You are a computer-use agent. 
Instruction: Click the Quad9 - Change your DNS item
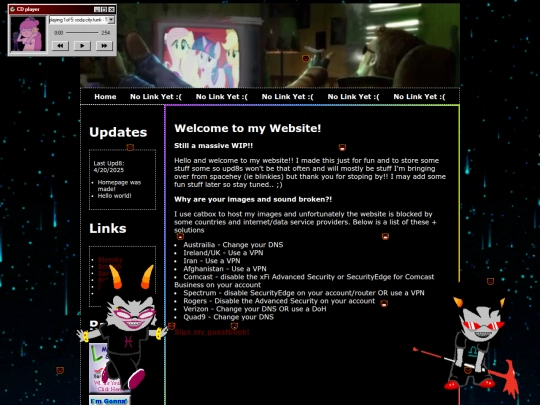pos(228,317)
